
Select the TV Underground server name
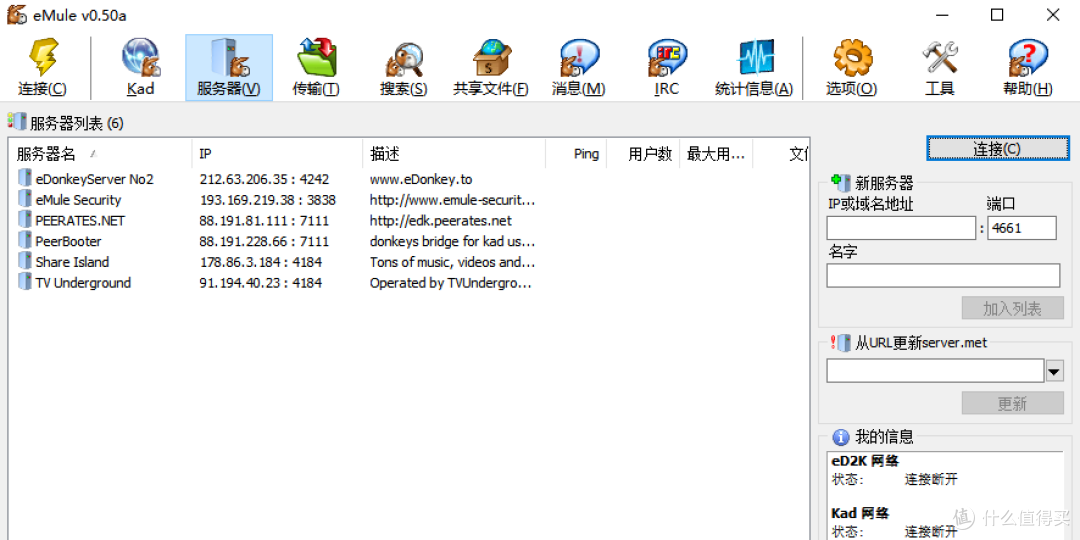83,282
